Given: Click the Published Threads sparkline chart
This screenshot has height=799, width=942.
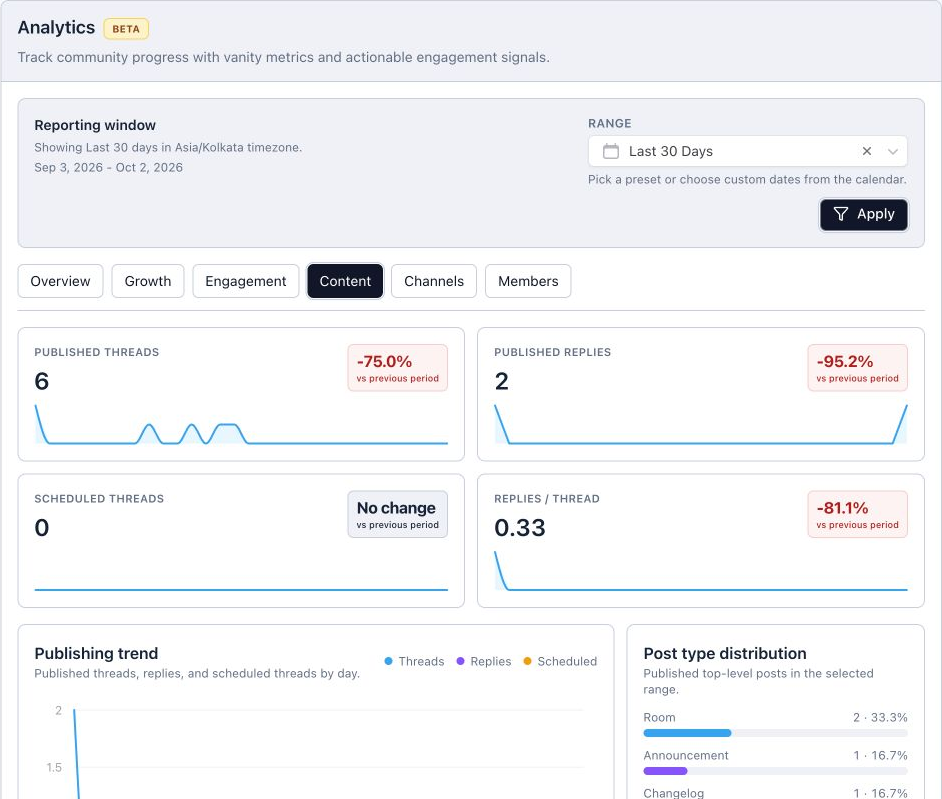Looking at the screenshot, I should click(x=241, y=425).
